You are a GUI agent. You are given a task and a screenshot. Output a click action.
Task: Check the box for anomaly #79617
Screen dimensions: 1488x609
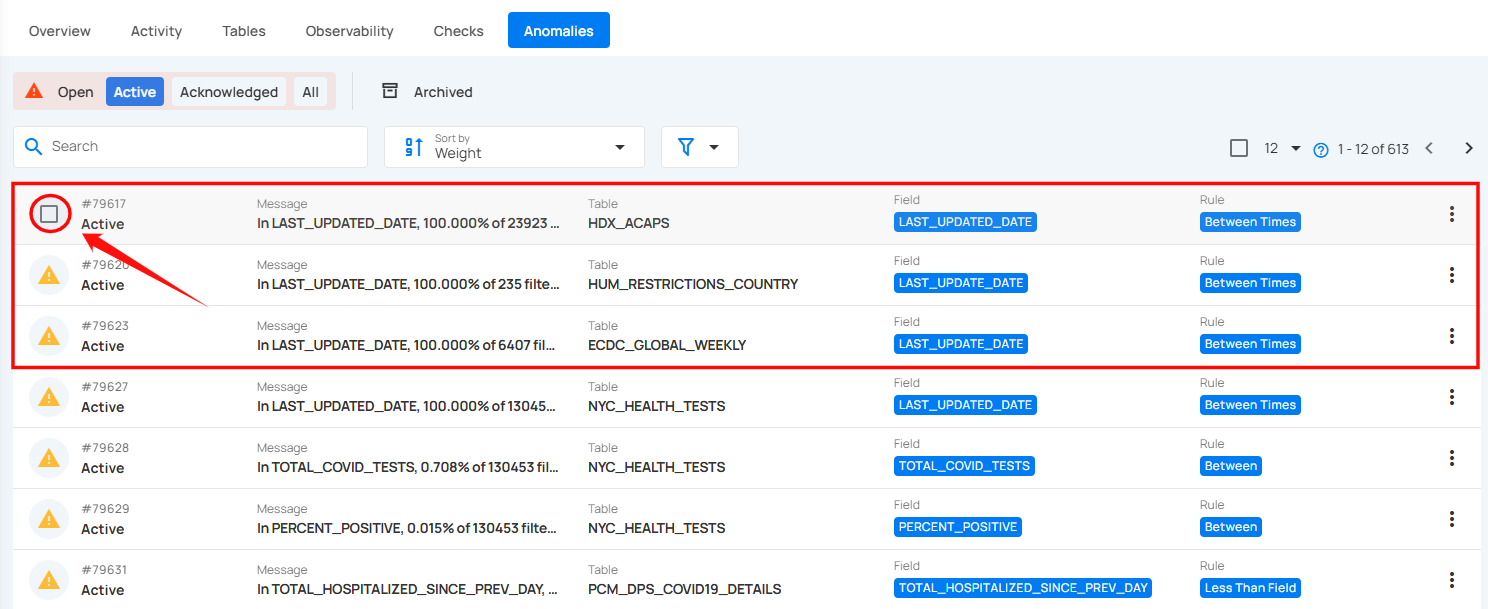click(49, 214)
